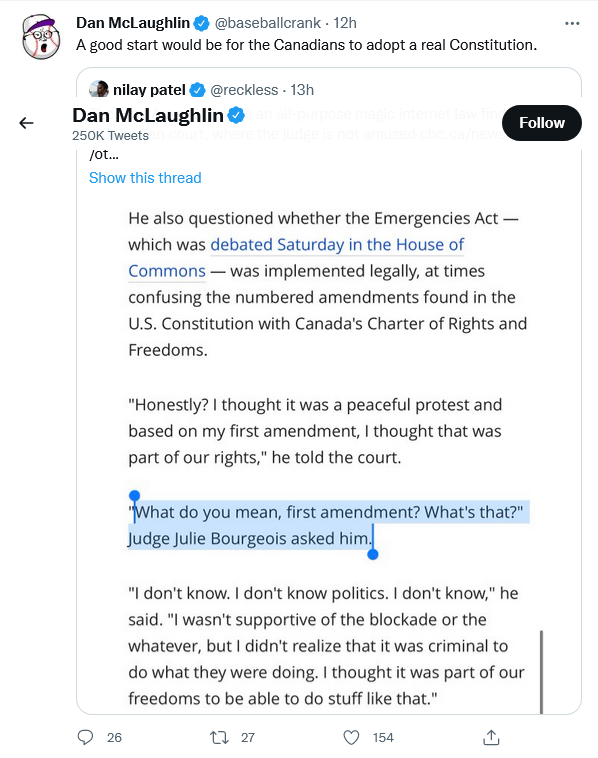Screen dimensions: 598x758
Task: Click the 13h quoted tweet timestamp
Action: 302,90
